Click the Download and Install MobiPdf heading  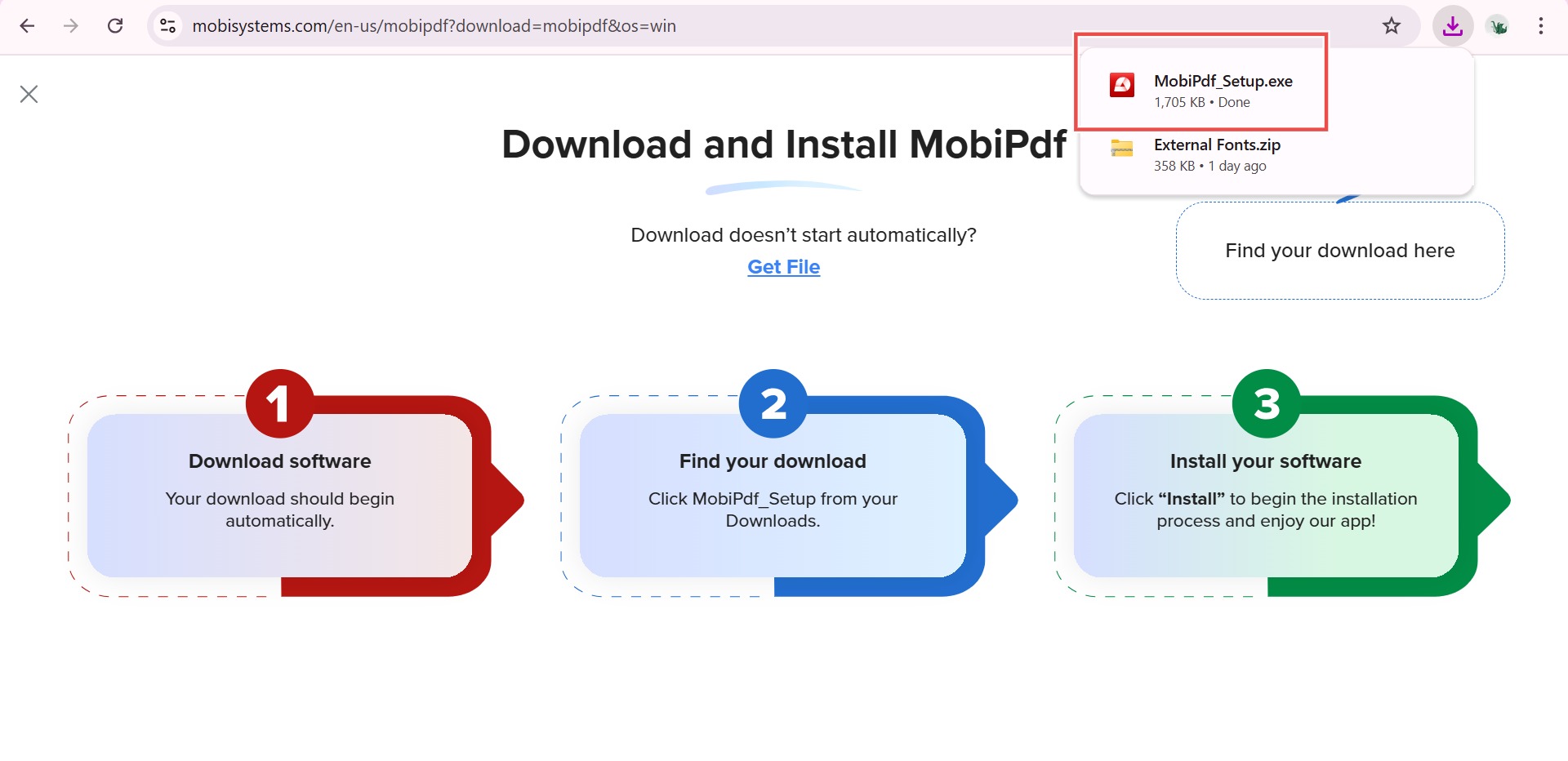coord(784,145)
